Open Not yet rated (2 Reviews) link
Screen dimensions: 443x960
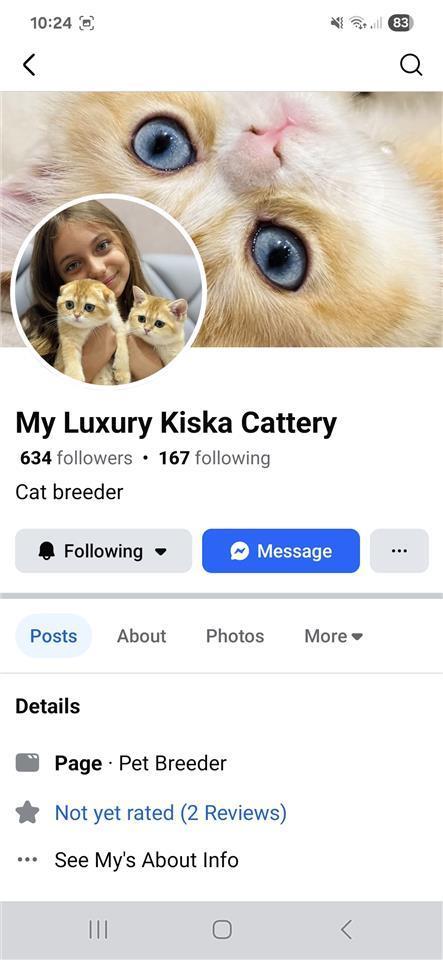pyautogui.click(x=171, y=813)
